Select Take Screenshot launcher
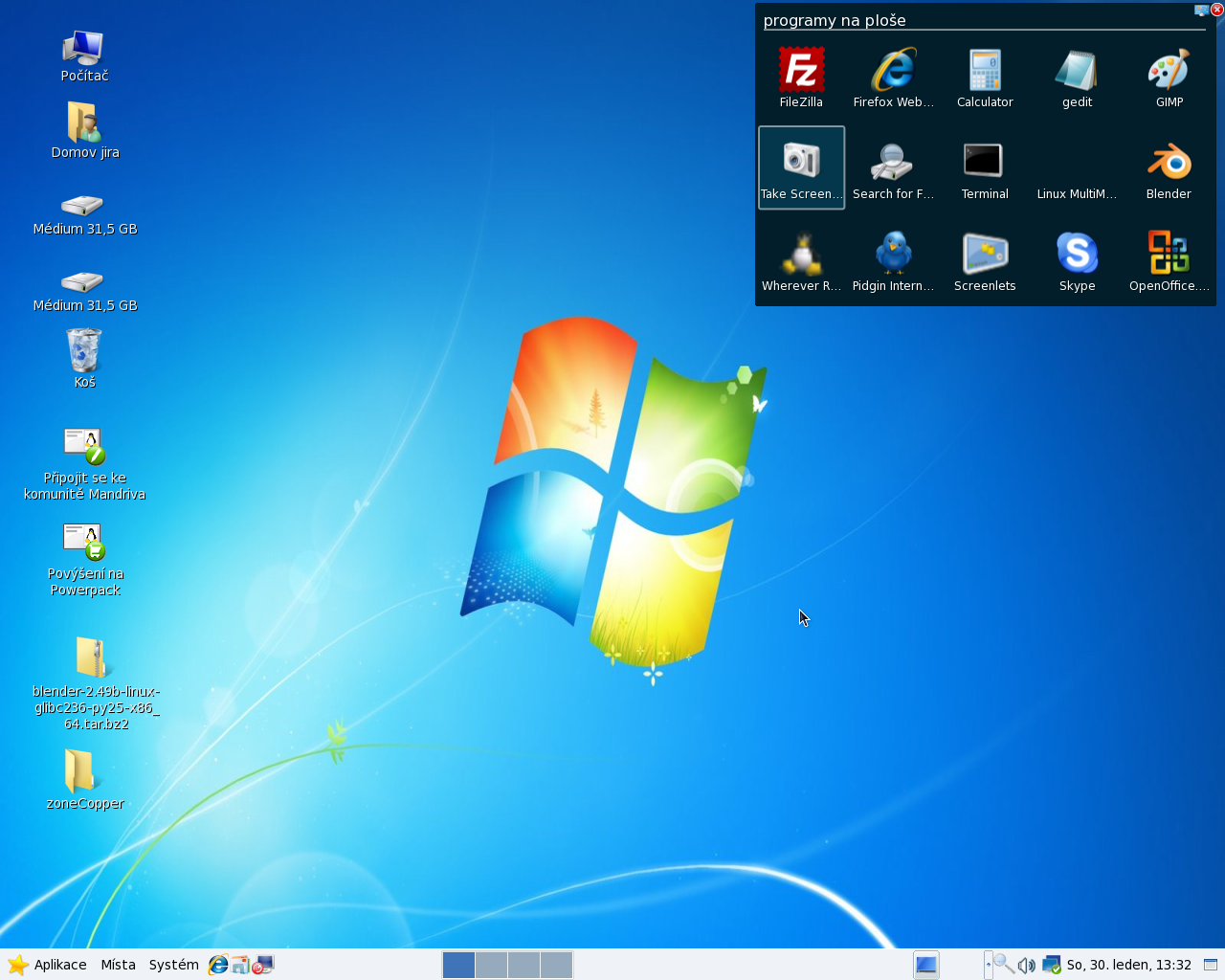Screen dimensions: 1225x980 tap(801, 167)
